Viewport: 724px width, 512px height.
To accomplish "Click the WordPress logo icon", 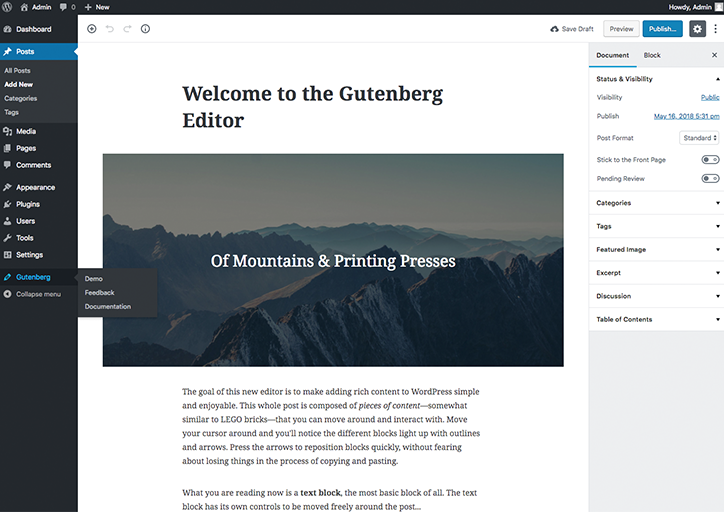I will tap(7, 7).
